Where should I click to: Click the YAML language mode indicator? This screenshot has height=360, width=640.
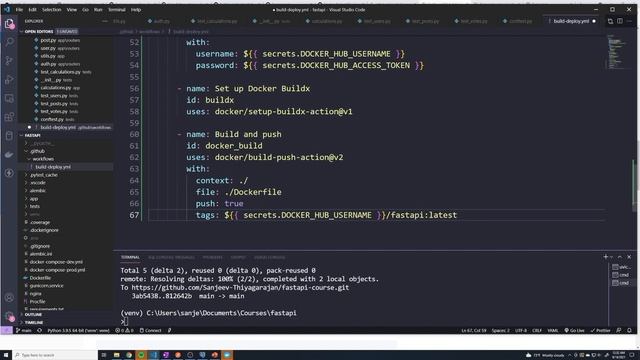coord(553,331)
